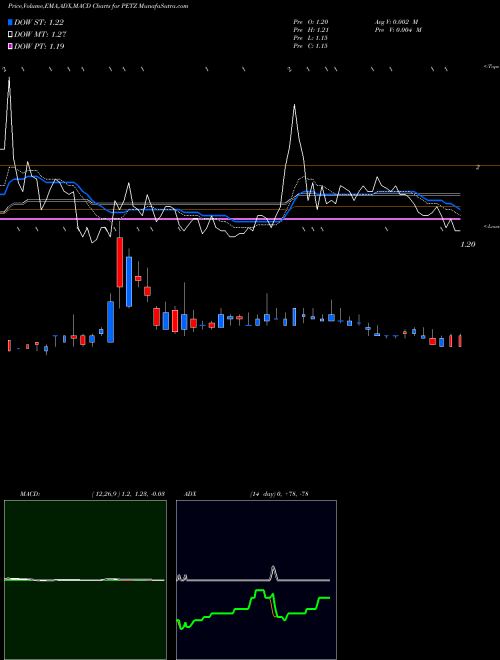Click the ADX '(14 day) 0, +78, -78' values
Viewport: 500px width, 660px height.
point(279,494)
